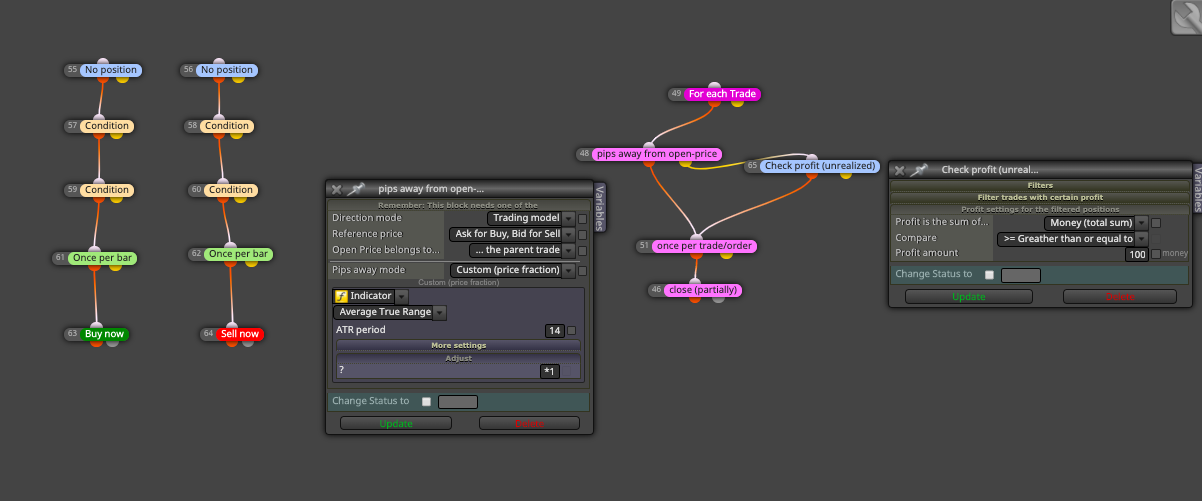Close the Check profit panel
The height and width of the screenshot is (501, 1202).
pyautogui.click(x=899, y=170)
